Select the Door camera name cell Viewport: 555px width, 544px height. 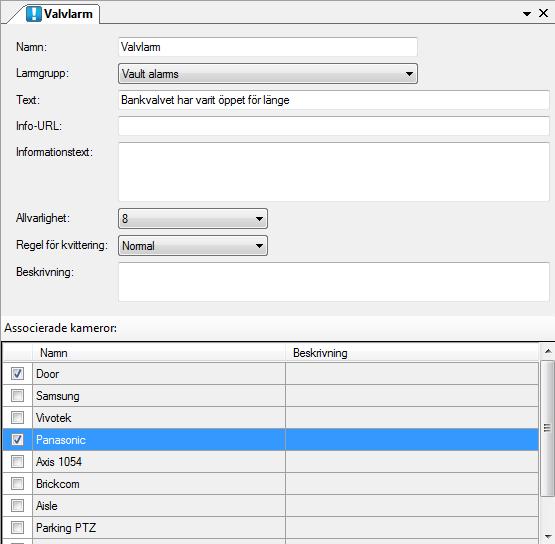(159, 374)
